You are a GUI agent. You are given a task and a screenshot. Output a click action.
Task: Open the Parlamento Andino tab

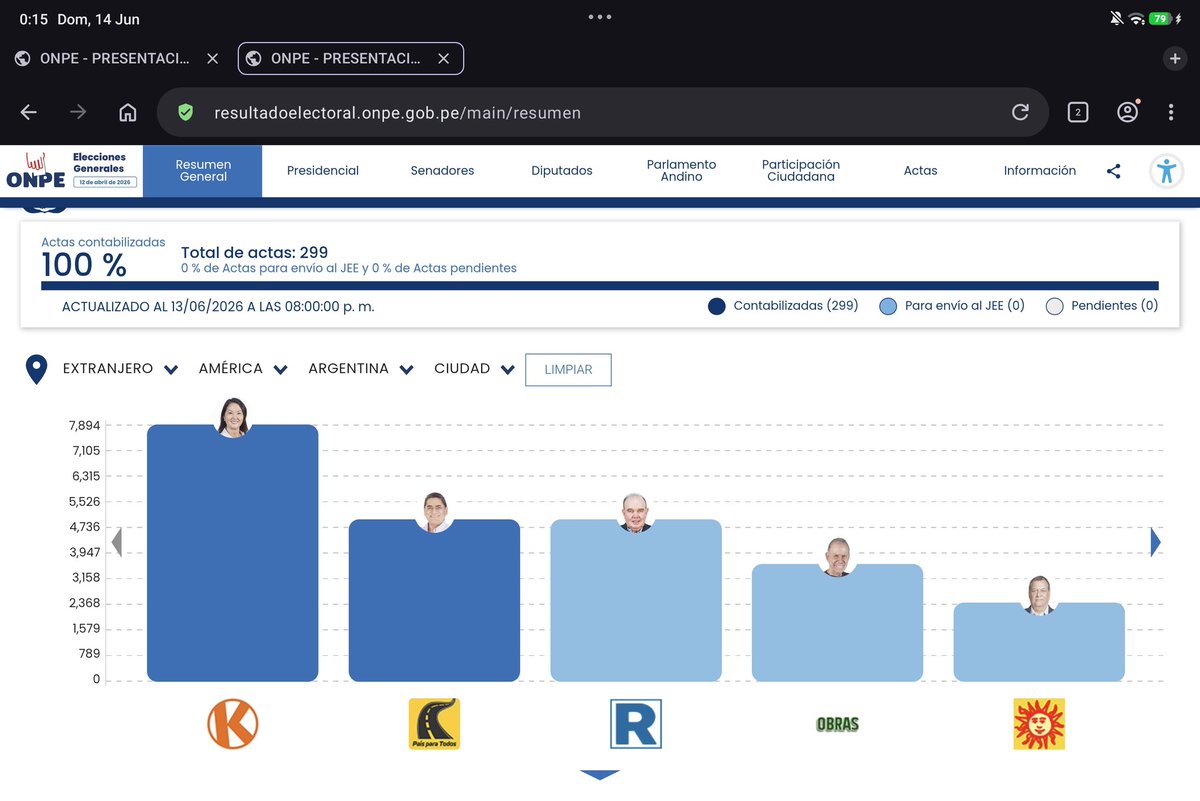(682, 171)
